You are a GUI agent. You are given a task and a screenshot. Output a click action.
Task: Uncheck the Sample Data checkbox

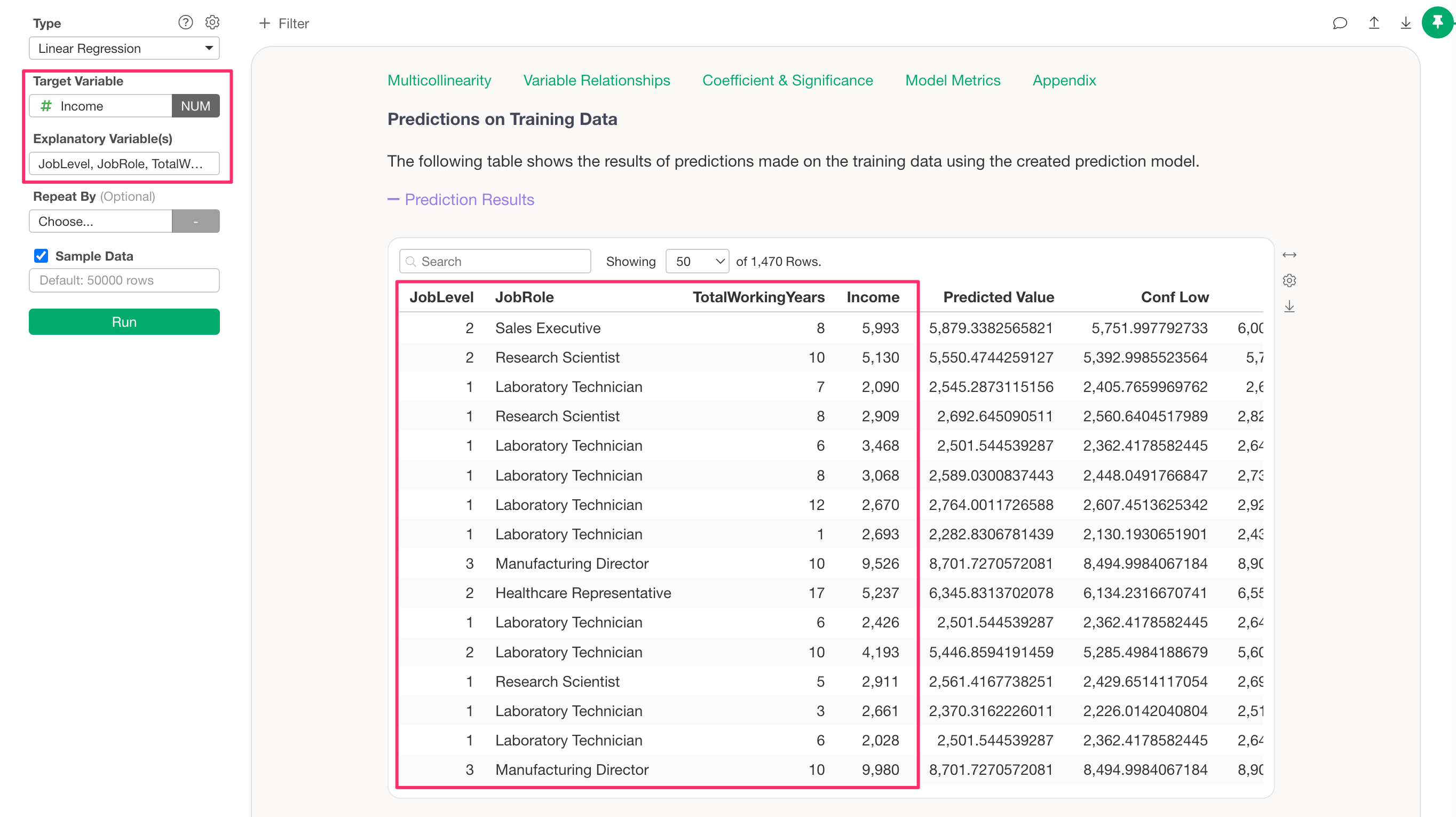click(x=41, y=256)
